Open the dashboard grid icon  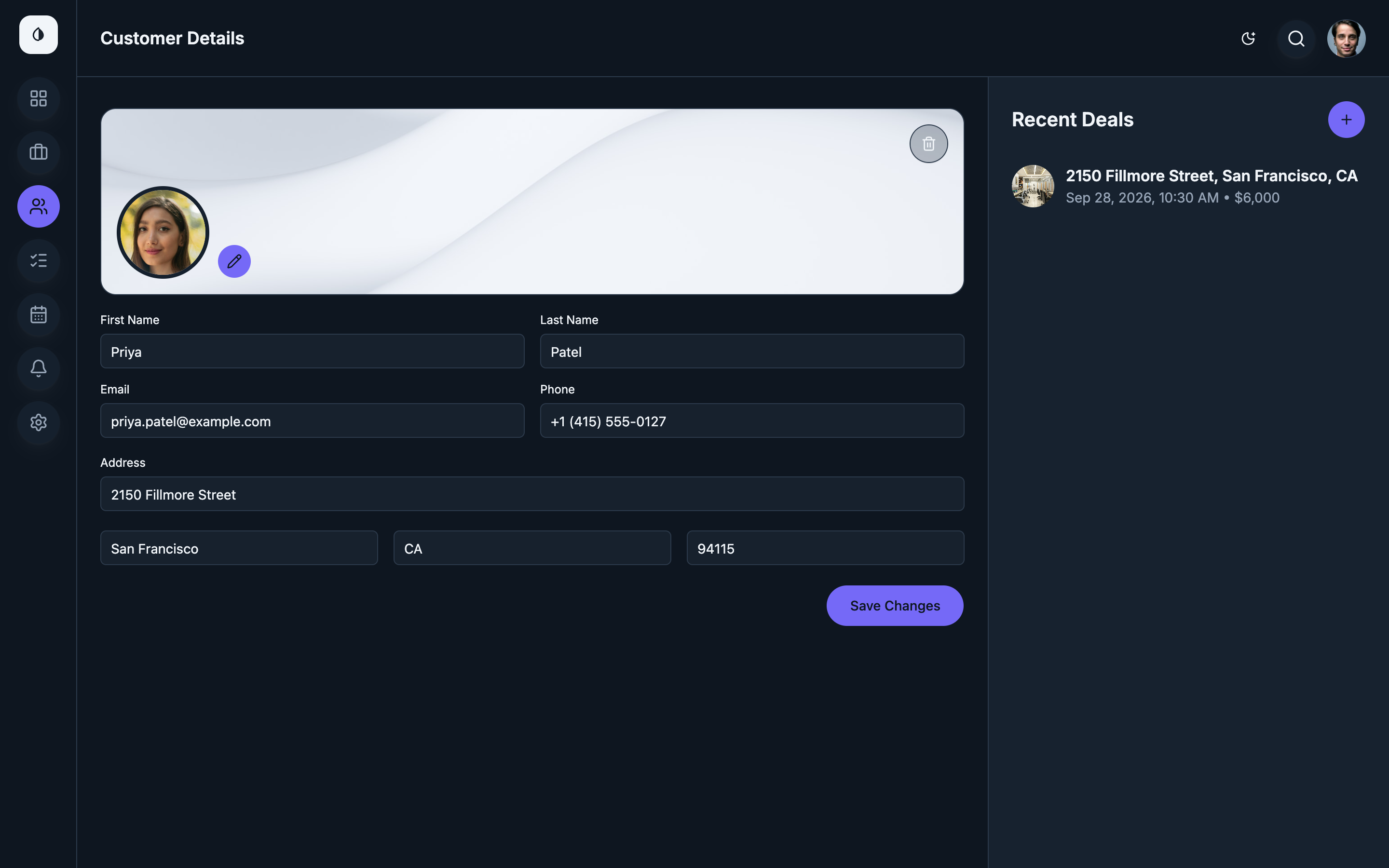click(39, 98)
